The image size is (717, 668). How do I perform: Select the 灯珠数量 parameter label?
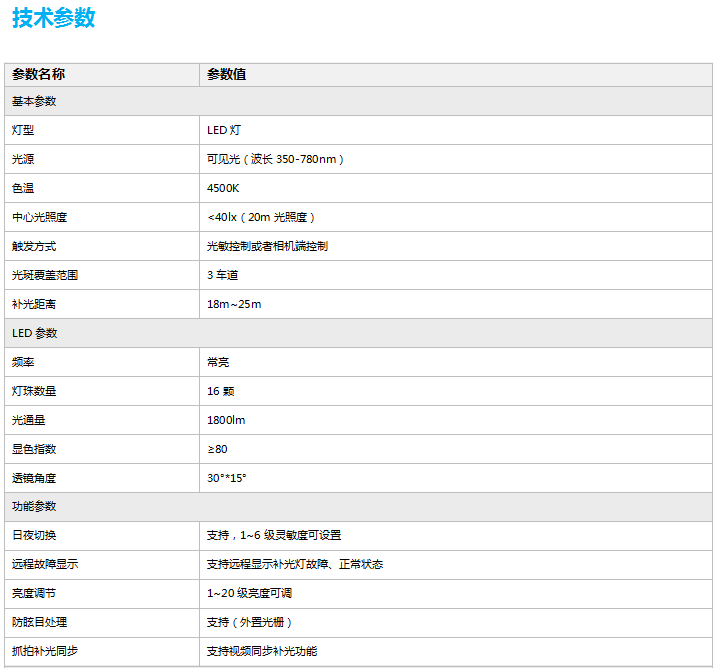(x=34, y=391)
